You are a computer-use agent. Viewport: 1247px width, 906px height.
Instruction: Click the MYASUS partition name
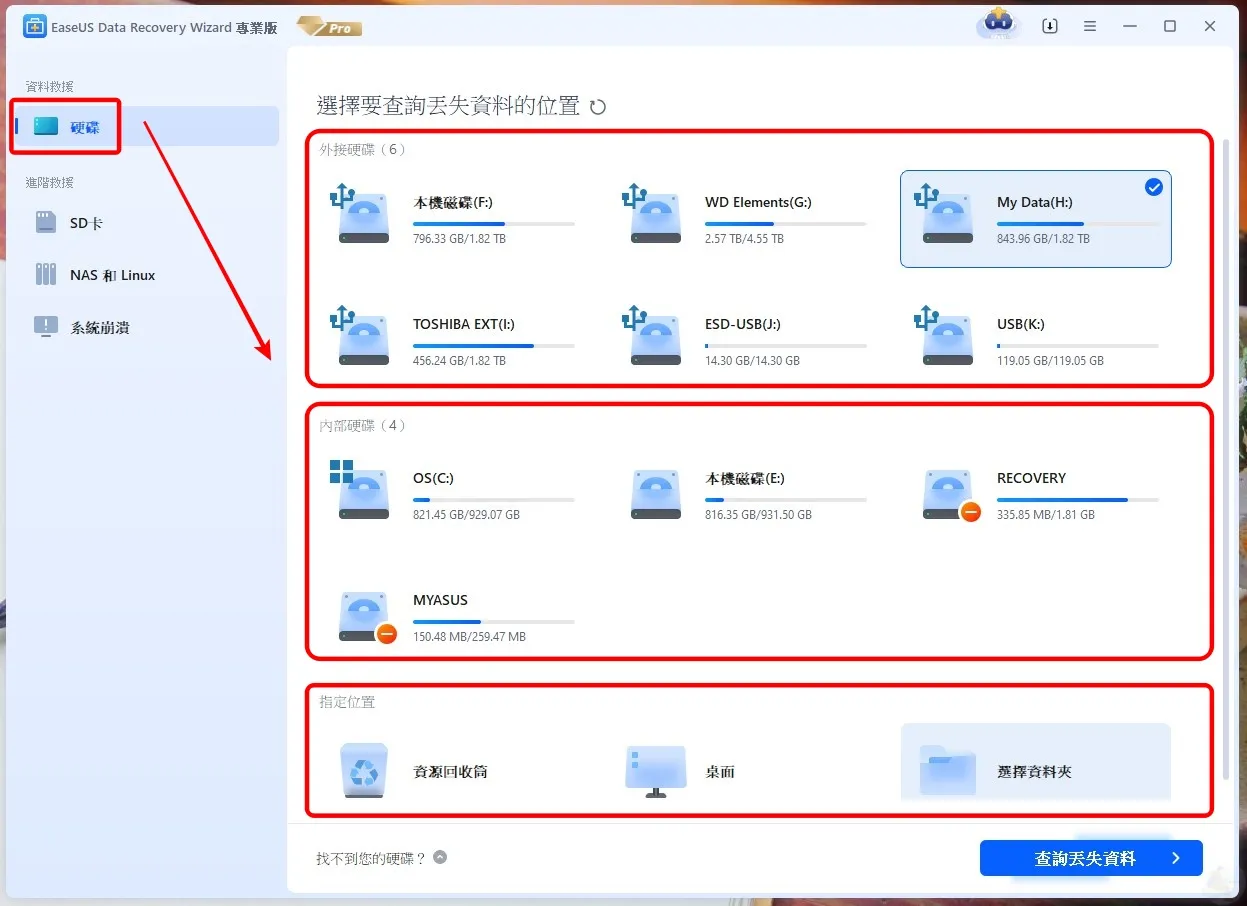click(x=440, y=601)
